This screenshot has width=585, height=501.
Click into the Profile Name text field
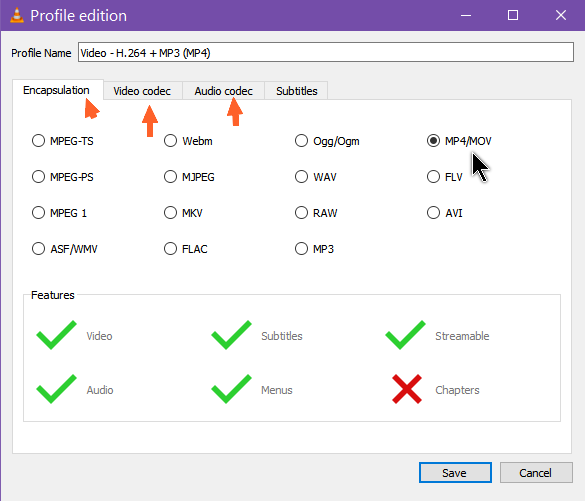click(x=326, y=53)
